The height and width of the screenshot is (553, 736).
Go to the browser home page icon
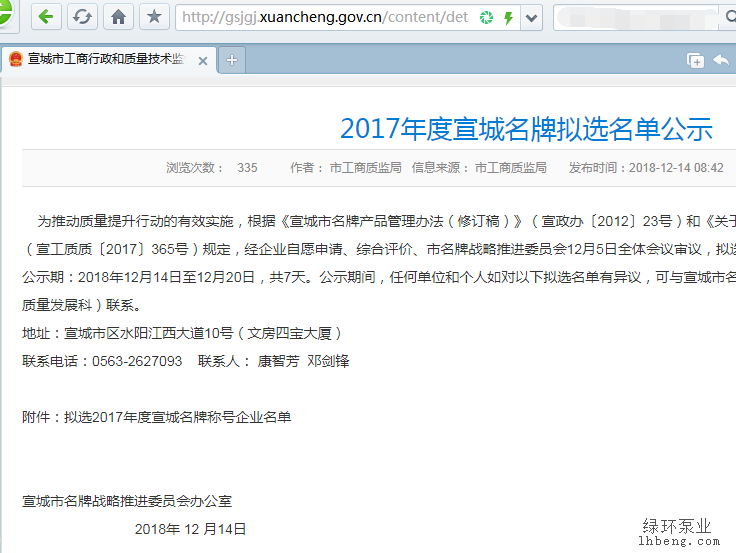point(118,17)
